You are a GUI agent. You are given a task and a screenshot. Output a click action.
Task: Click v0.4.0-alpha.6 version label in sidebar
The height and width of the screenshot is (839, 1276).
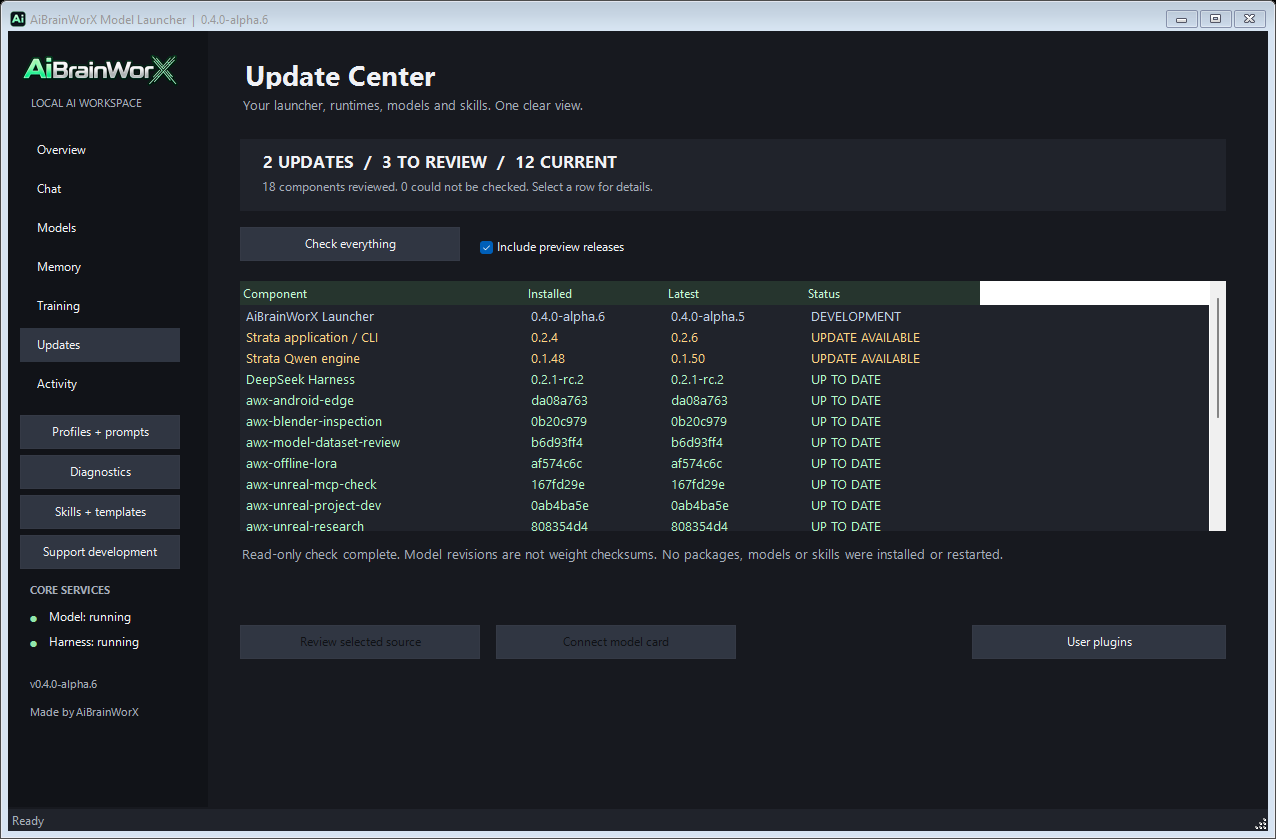click(63, 685)
